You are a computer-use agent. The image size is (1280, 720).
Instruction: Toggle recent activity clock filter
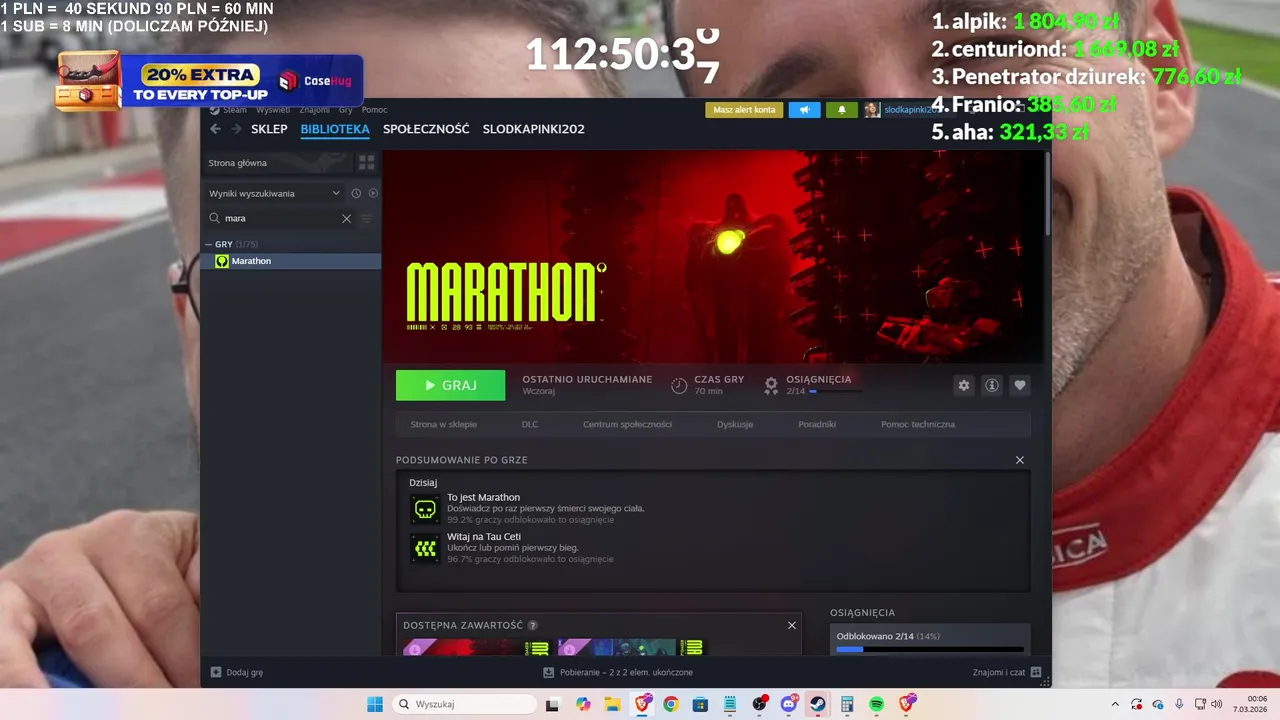[356, 193]
